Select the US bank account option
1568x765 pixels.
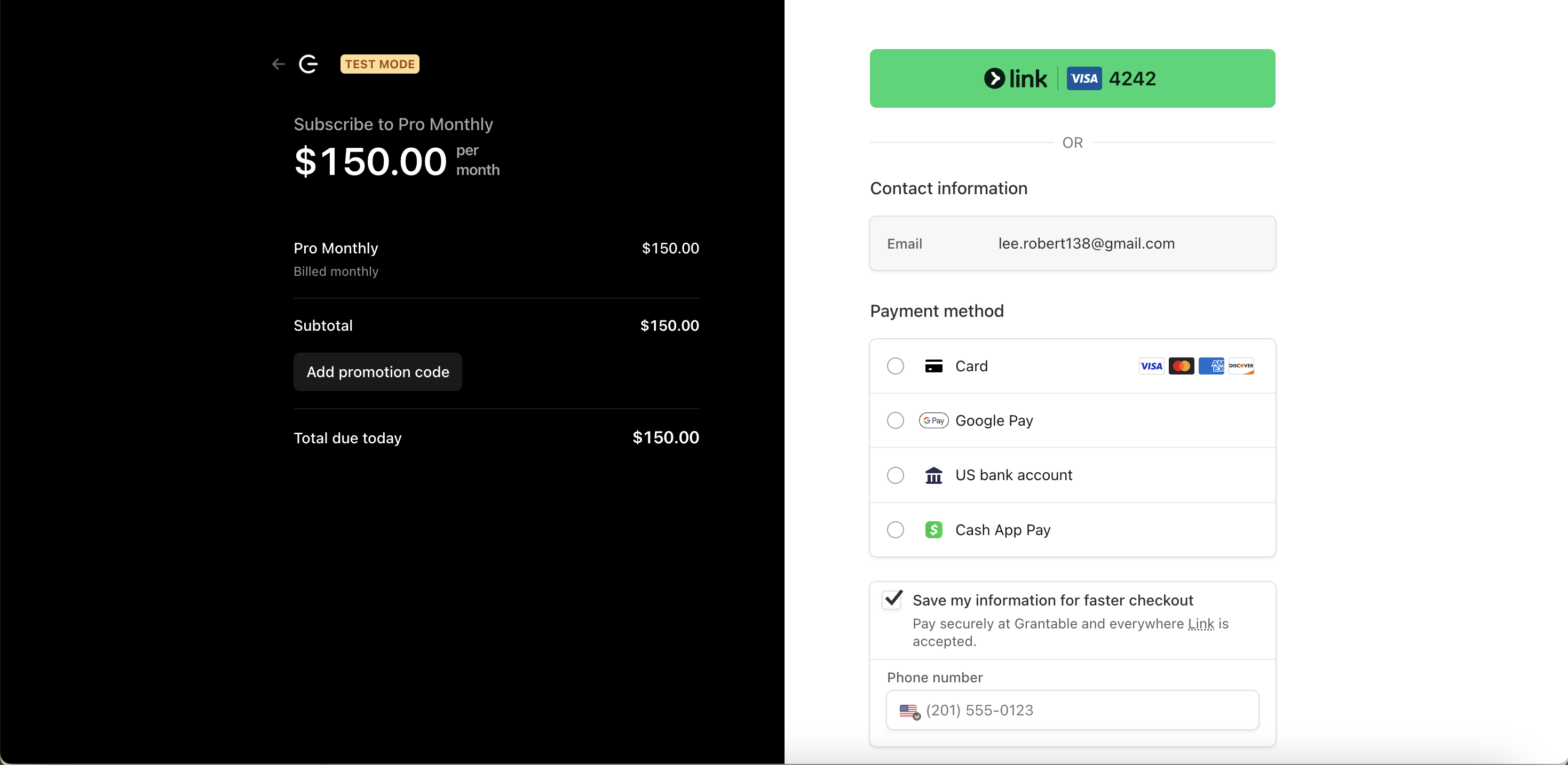(x=895, y=475)
